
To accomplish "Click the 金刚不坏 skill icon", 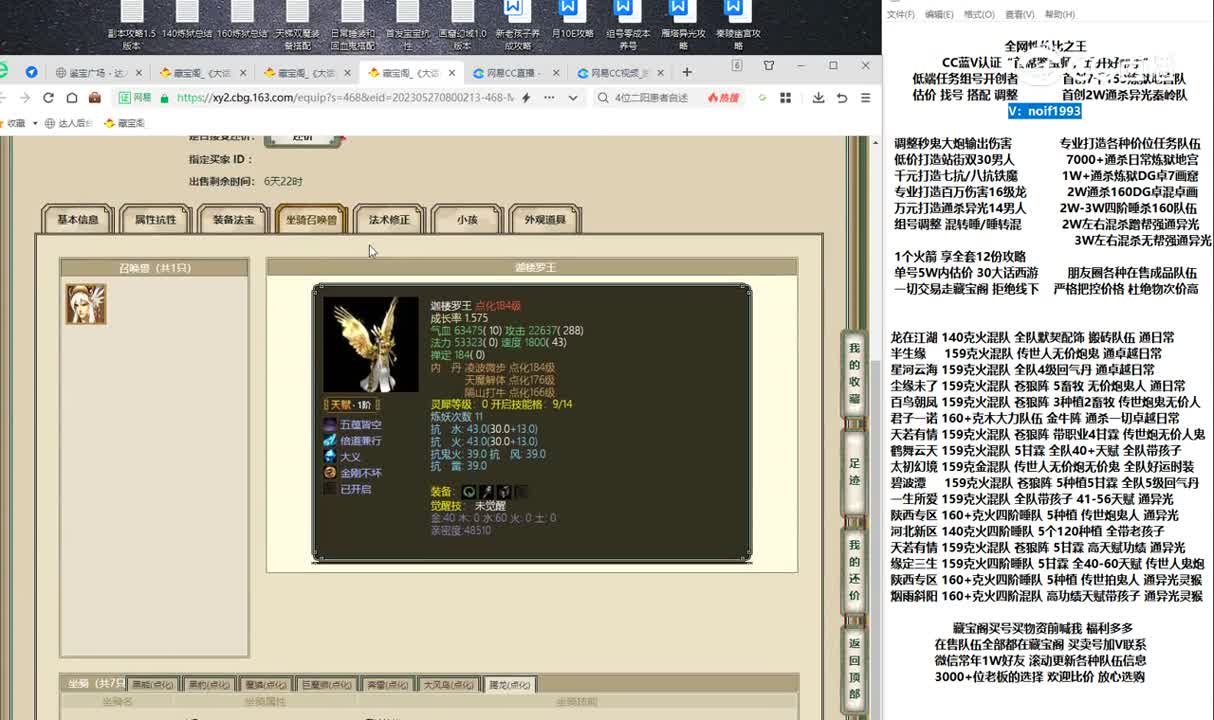I will point(330,473).
